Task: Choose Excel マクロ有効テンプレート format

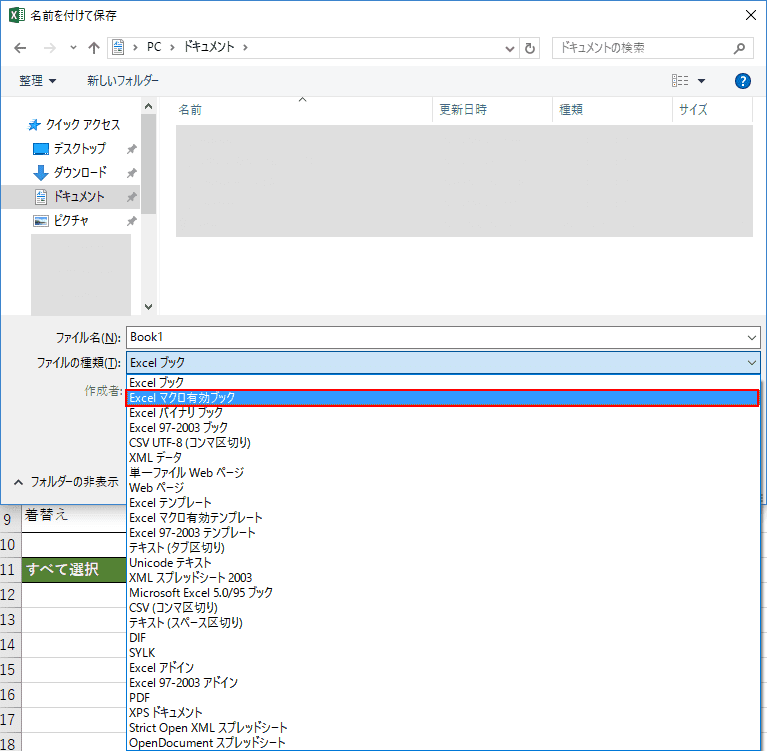Action: coord(443,518)
